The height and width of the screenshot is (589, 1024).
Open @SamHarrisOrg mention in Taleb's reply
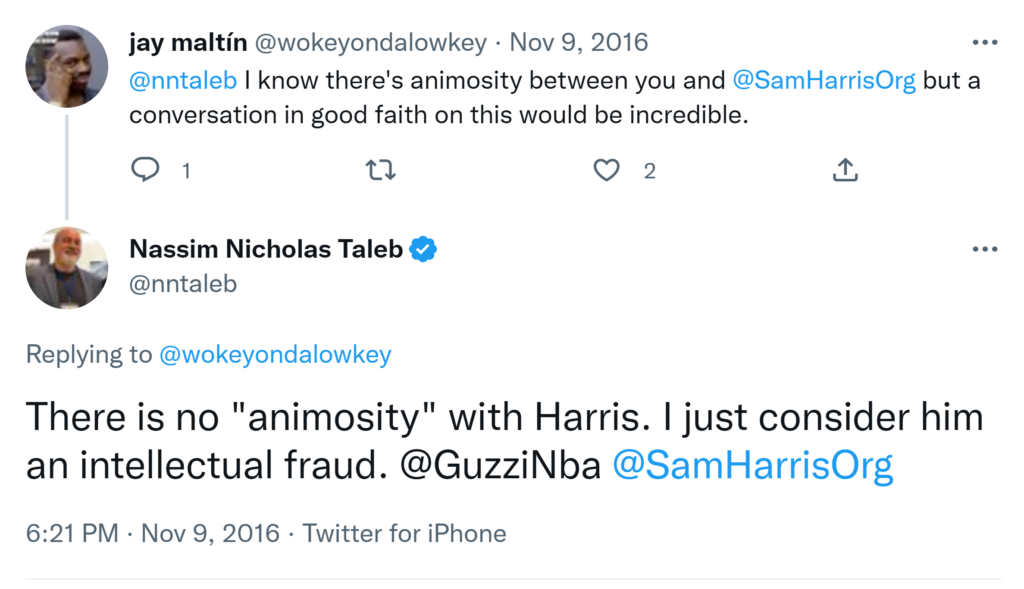tap(752, 466)
